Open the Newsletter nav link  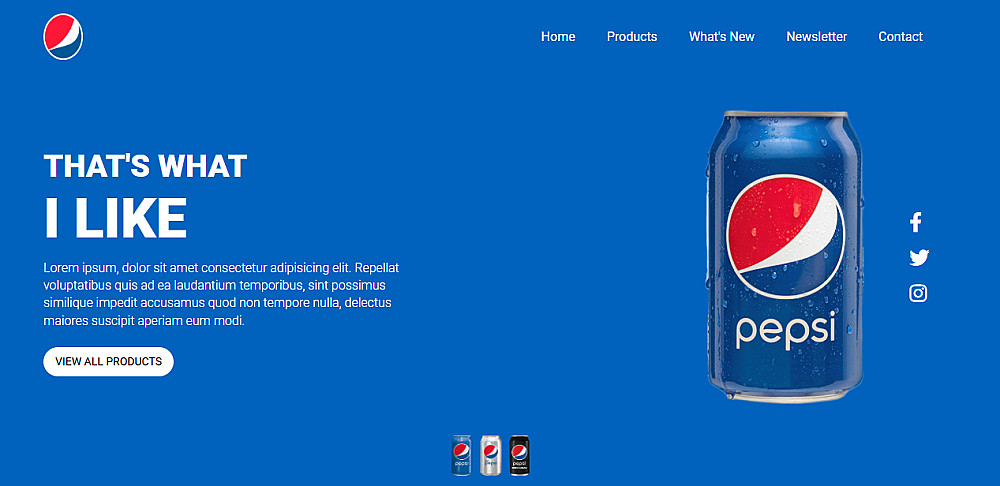tap(816, 36)
